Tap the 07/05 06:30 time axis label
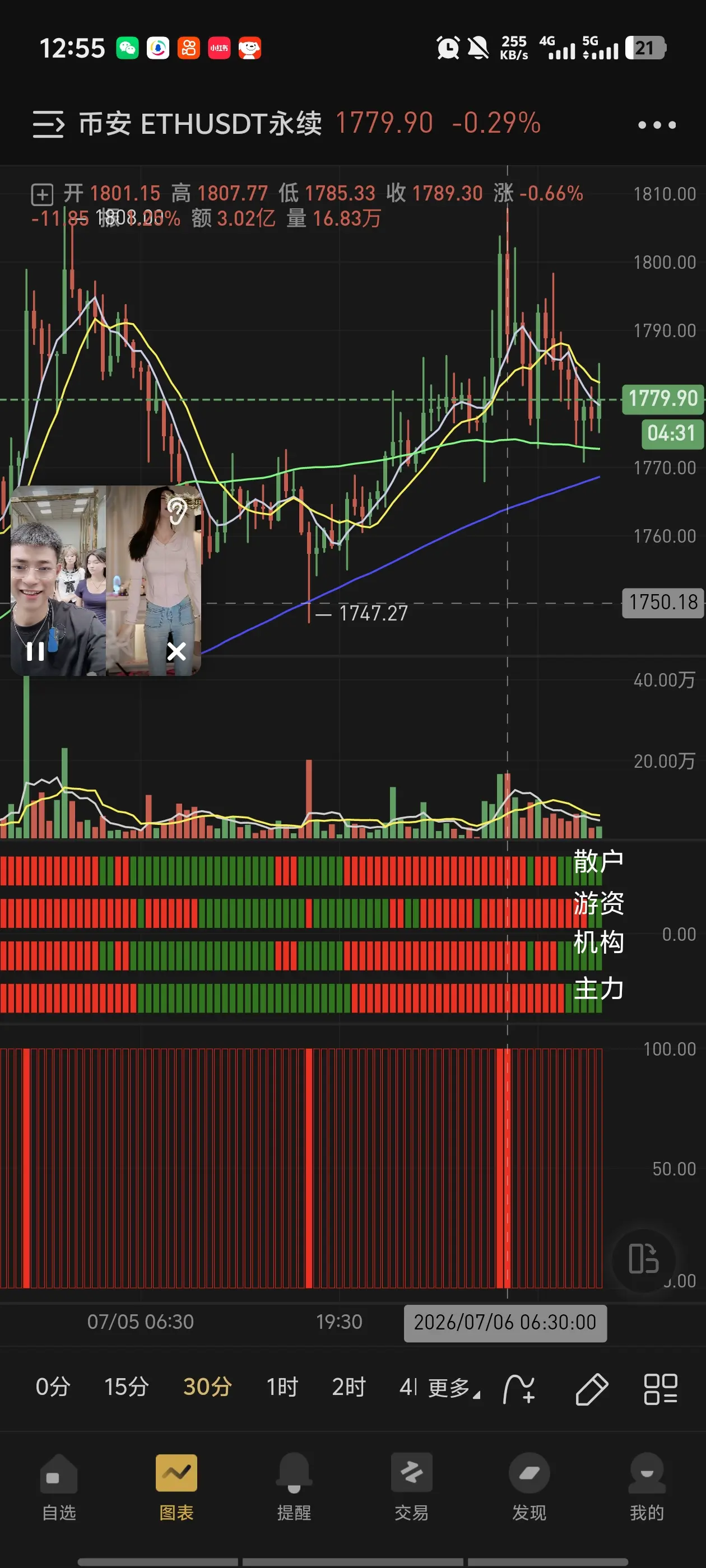 tap(140, 1322)
